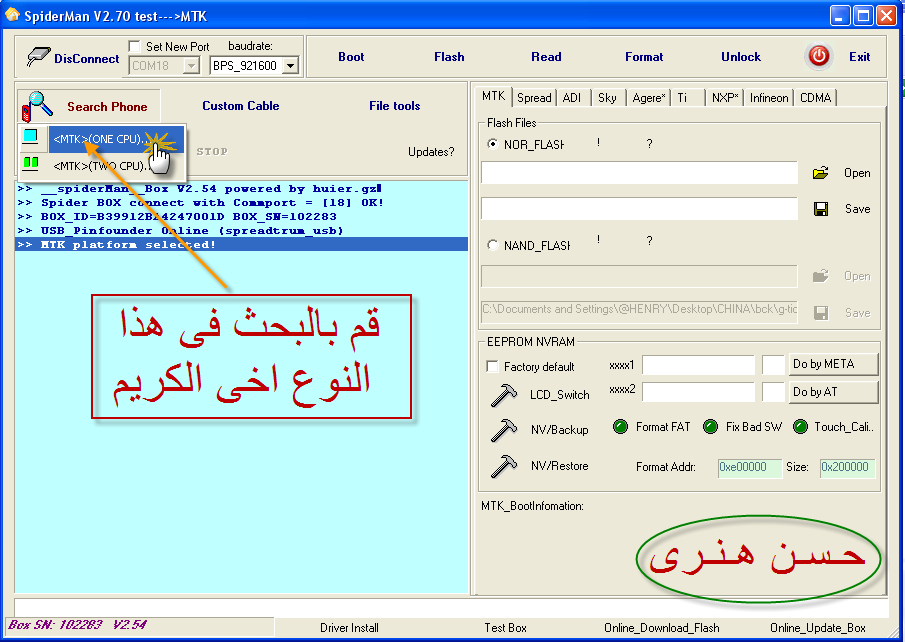Click the Box SN: 102283 status text
Screen dimensions: 905x642
[55, 625]
